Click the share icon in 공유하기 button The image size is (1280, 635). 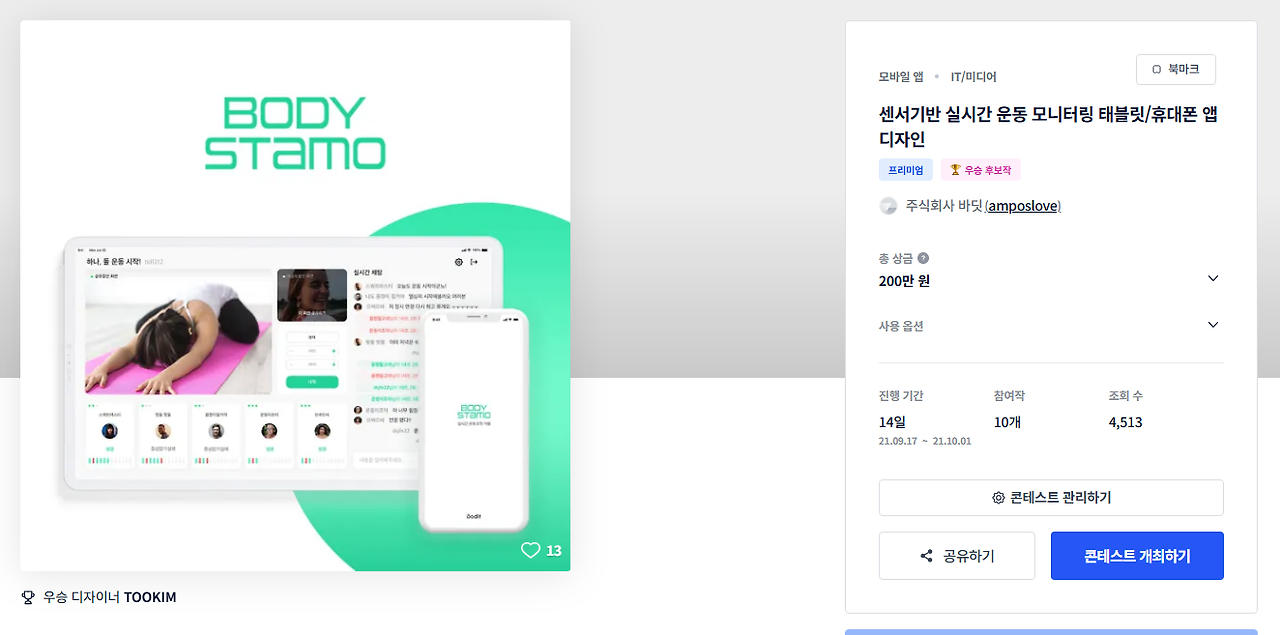(x=926, y=556)
